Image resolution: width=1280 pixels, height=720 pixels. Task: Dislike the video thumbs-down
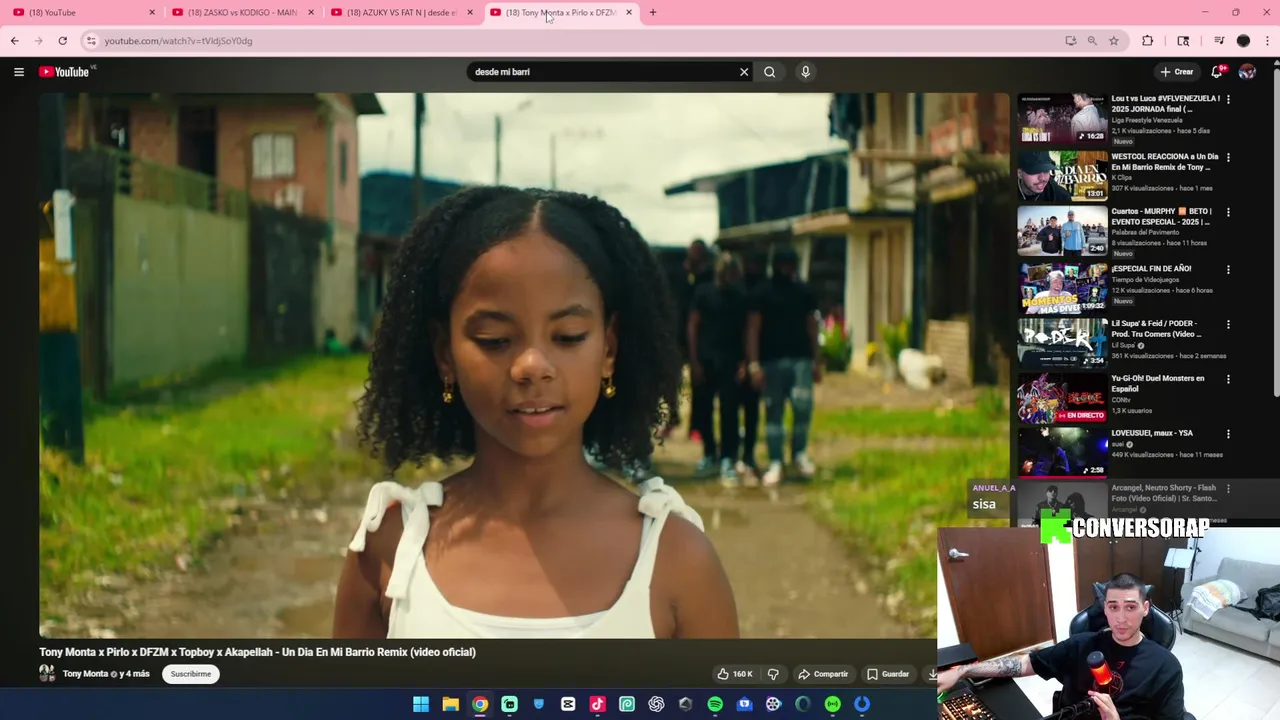point(773,674)
